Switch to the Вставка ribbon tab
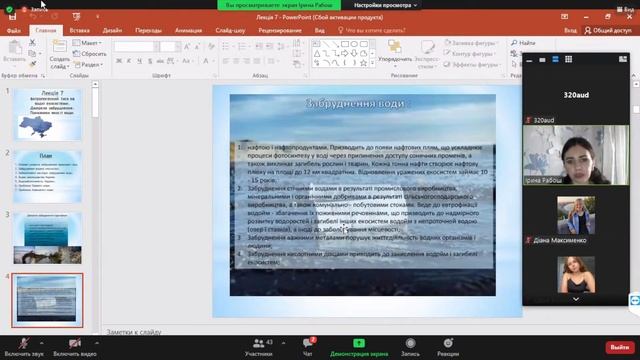 point(80,31)
